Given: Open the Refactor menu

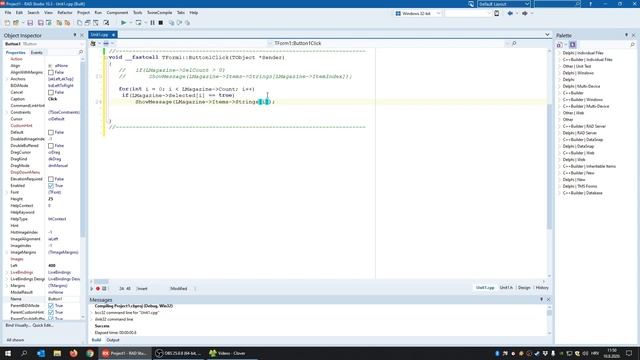Looking at the screenshot, I should coord(64,13).
